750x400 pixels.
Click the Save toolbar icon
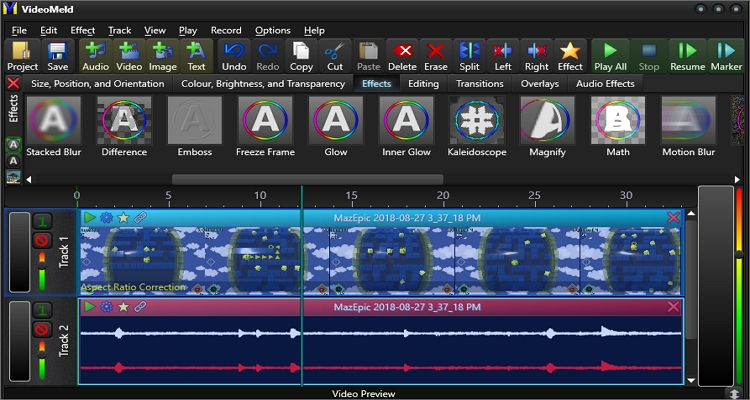[57, 56]
